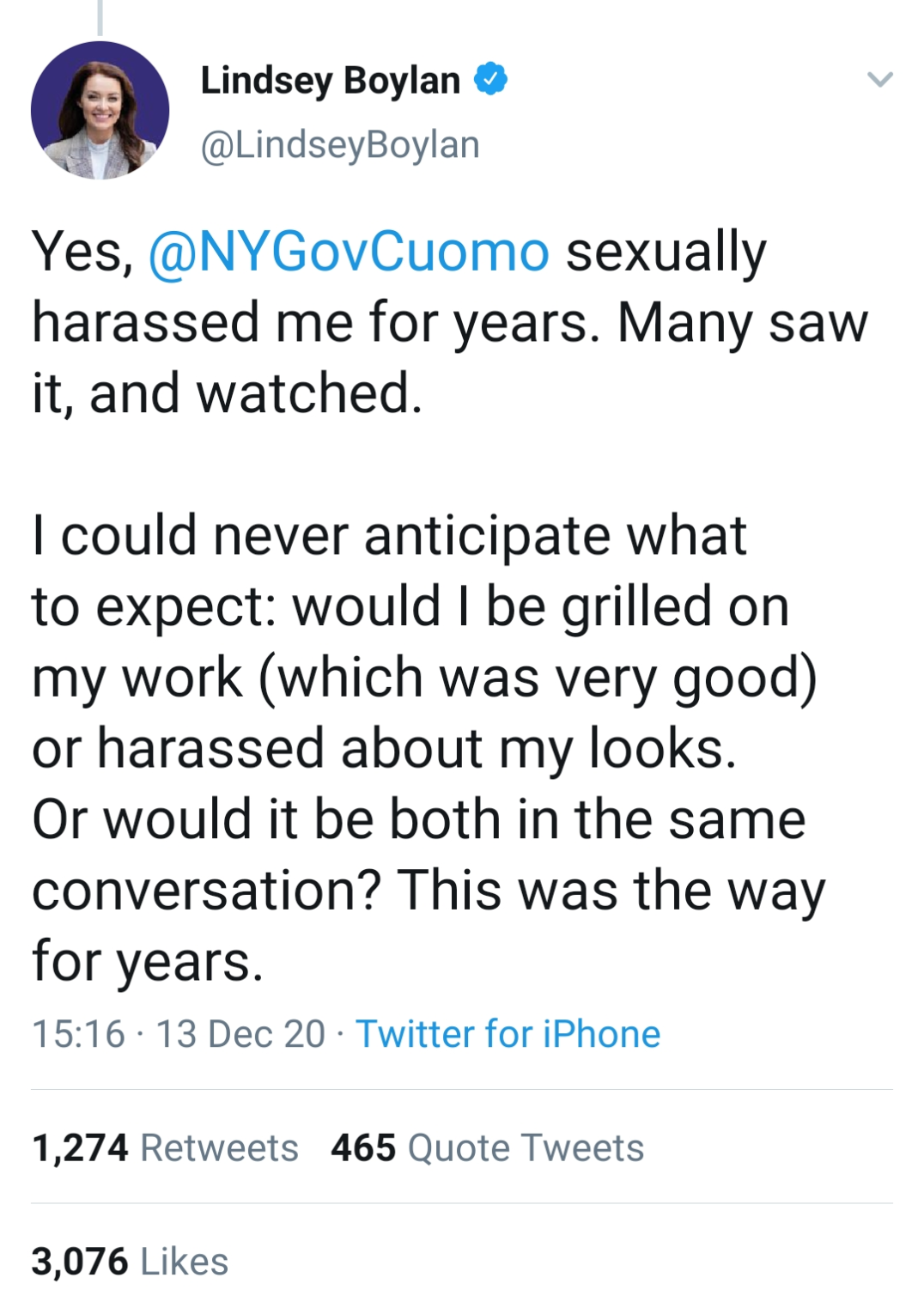
Task: Show the 465 Quote Tweets count
Action: [x=363, y=1147]
